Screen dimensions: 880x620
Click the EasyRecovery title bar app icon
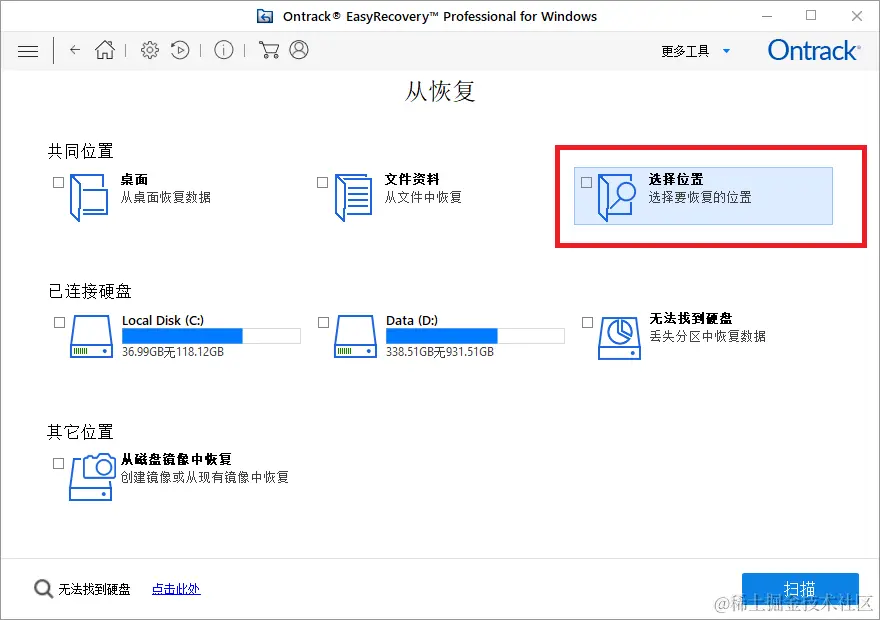point(265,16)
